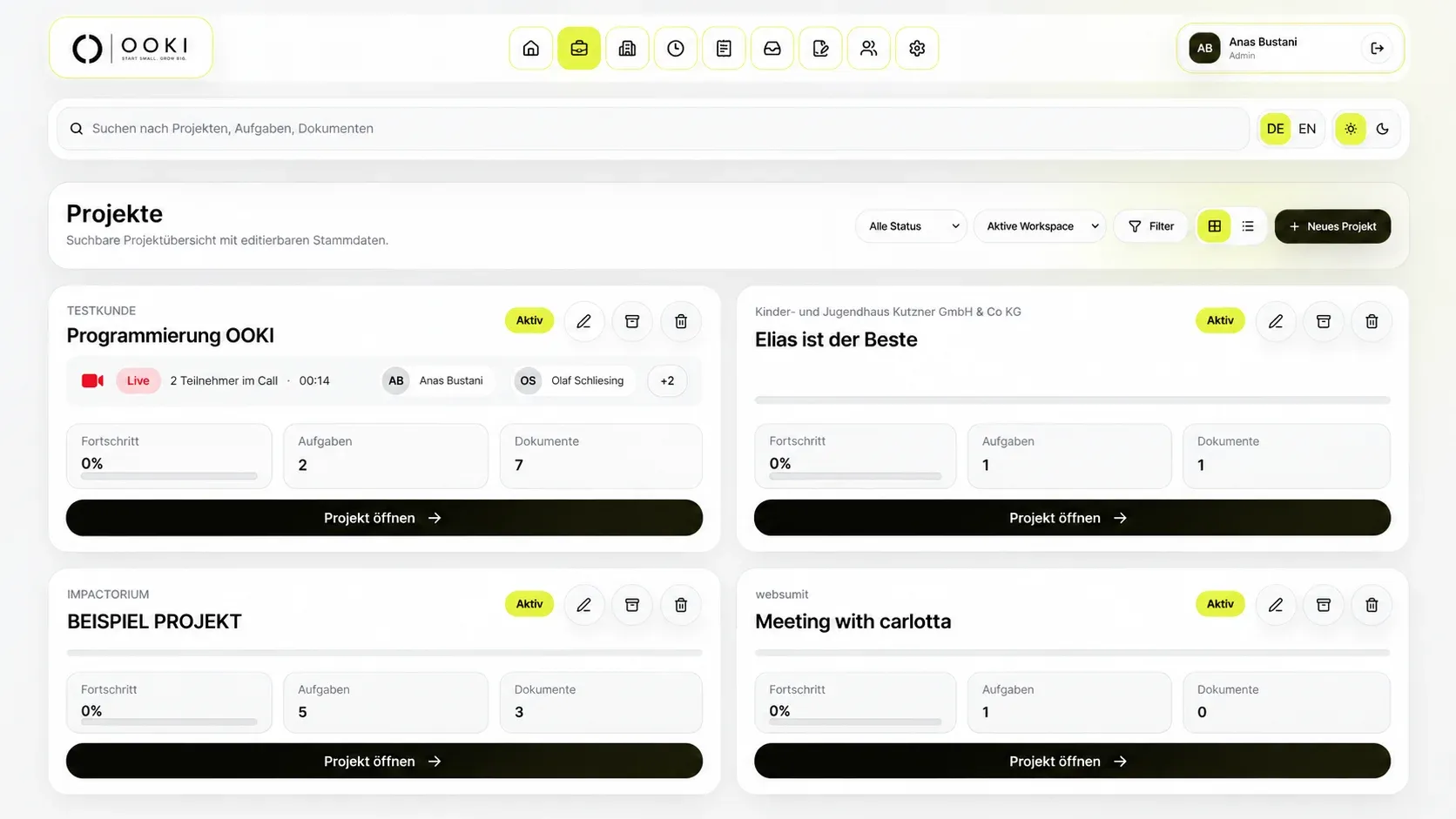The height and width of the screenshot is (819, 1456).
Task: Archive the Meeting with carlotta project
Action: [1324, 605]
